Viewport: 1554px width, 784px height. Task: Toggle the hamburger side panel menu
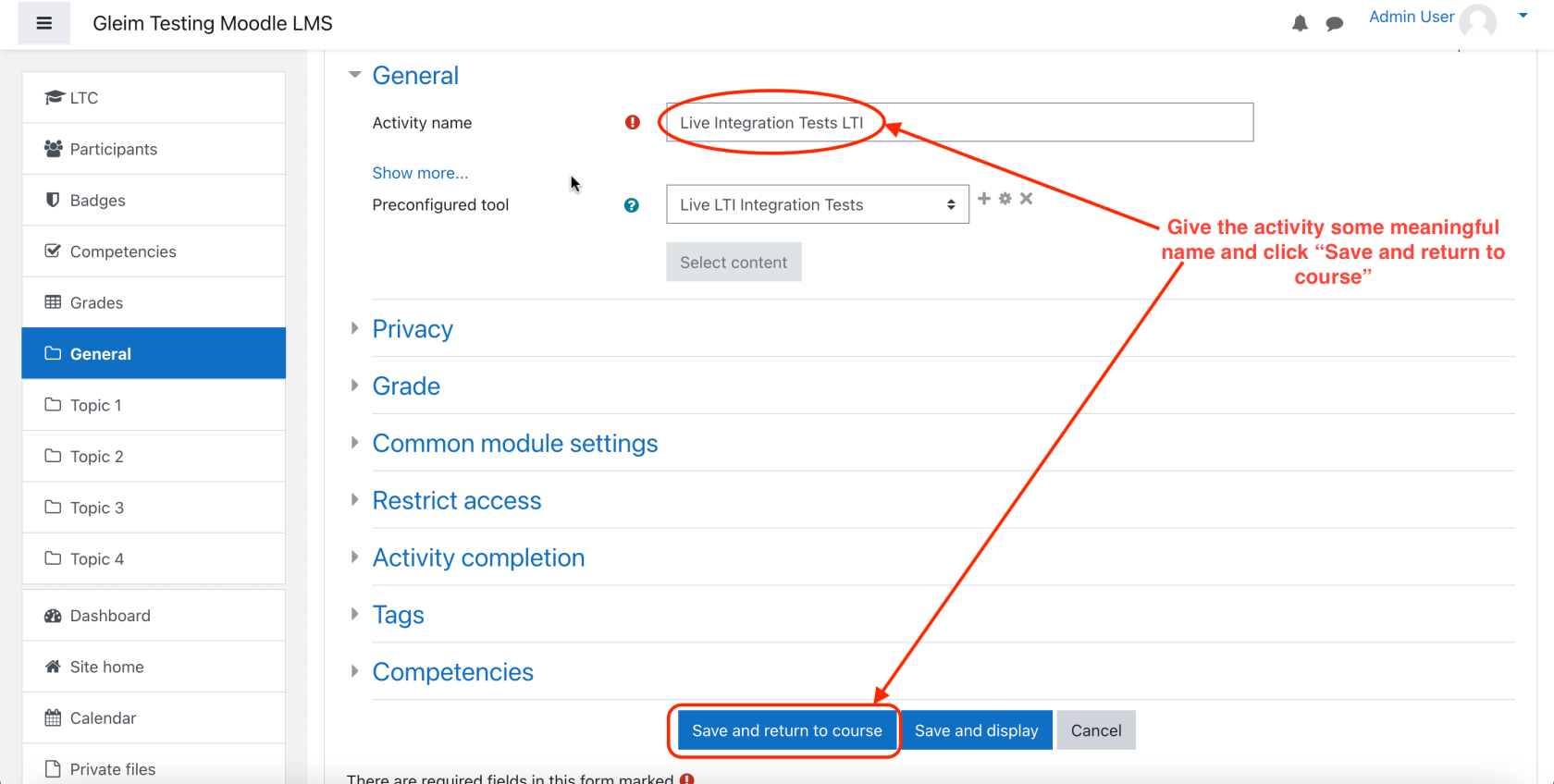coord(43,23)
